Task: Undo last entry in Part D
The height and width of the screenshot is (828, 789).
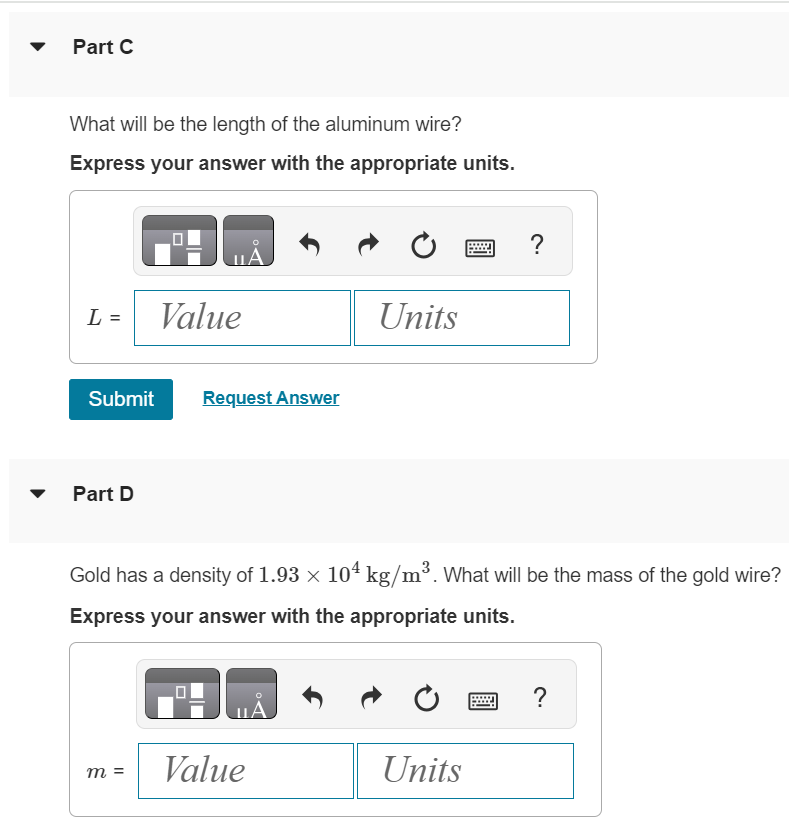Action: tap(313, 698)
